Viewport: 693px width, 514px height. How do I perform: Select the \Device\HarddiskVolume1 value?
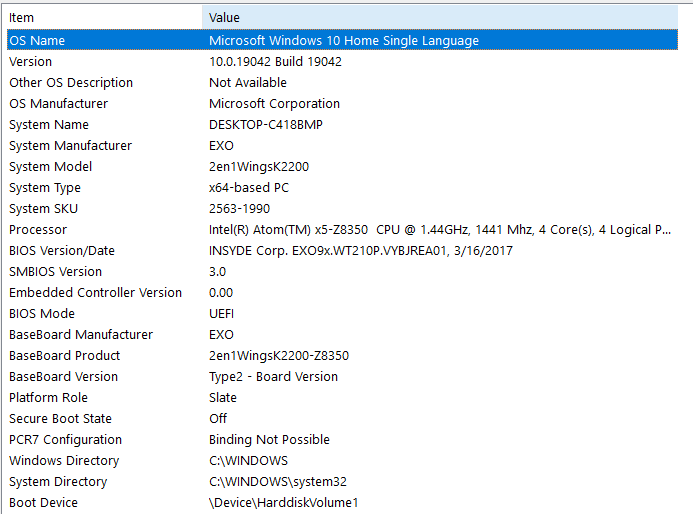point(283,503)
